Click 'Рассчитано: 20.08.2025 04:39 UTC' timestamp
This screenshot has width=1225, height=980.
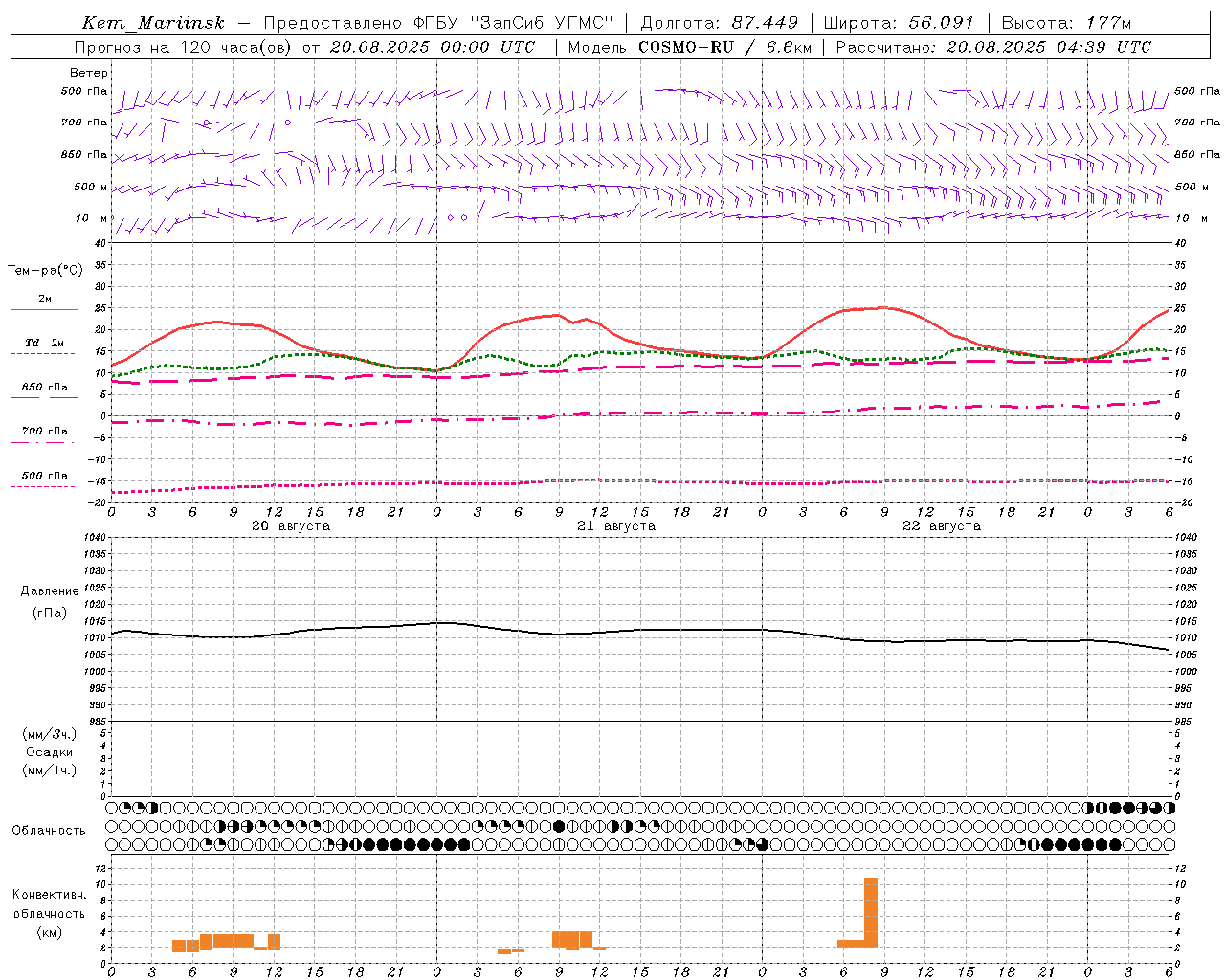coord(993,47)
